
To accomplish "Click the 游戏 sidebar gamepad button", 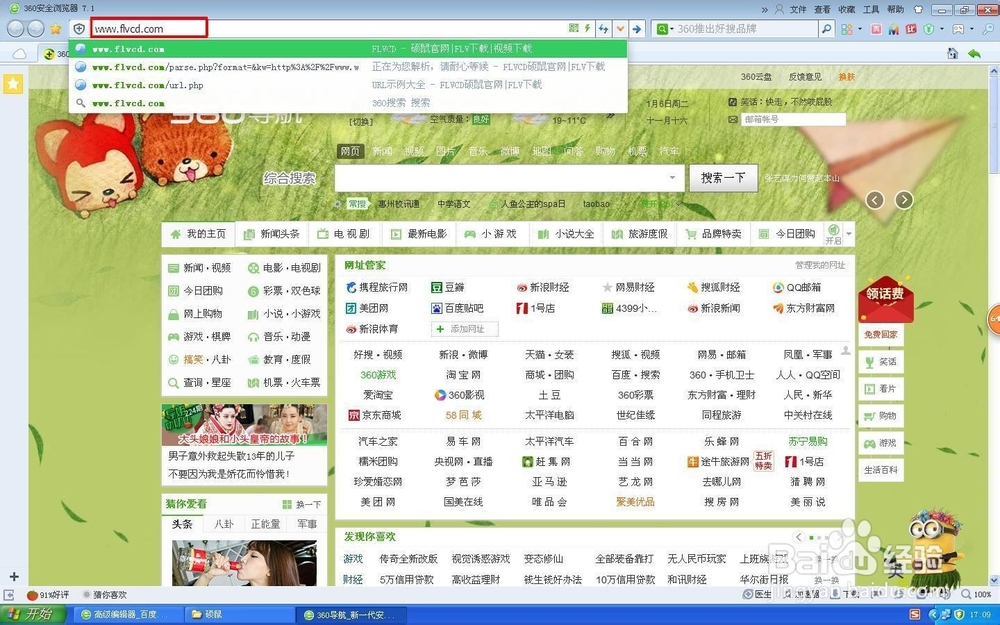I will [881, 443].
